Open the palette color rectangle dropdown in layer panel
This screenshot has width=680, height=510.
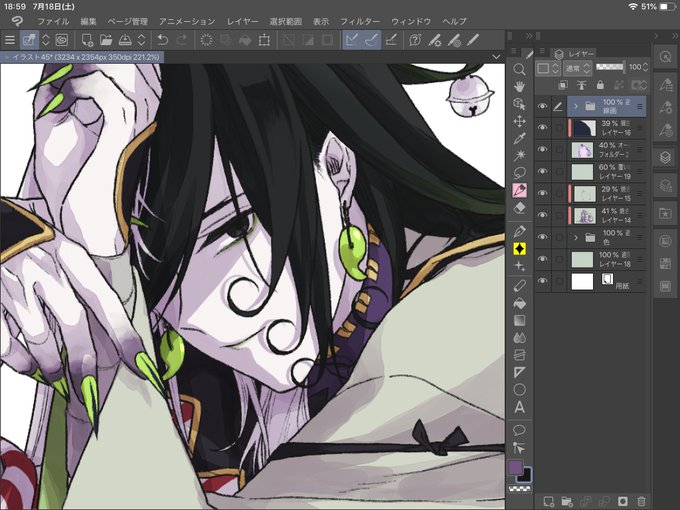(x=548, y=68)
